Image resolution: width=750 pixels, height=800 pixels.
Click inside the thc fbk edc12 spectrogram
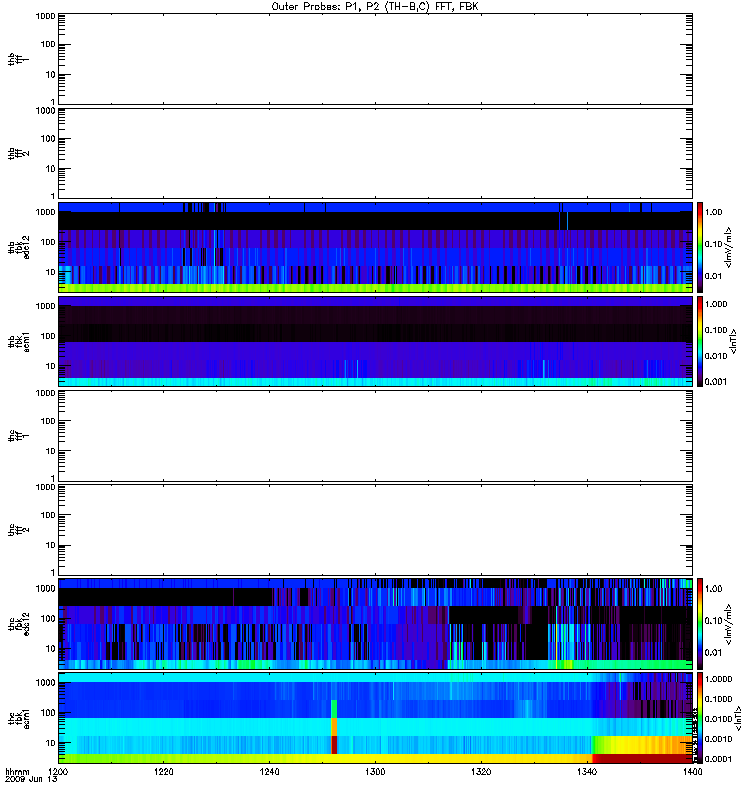click(x=375, y=624)
